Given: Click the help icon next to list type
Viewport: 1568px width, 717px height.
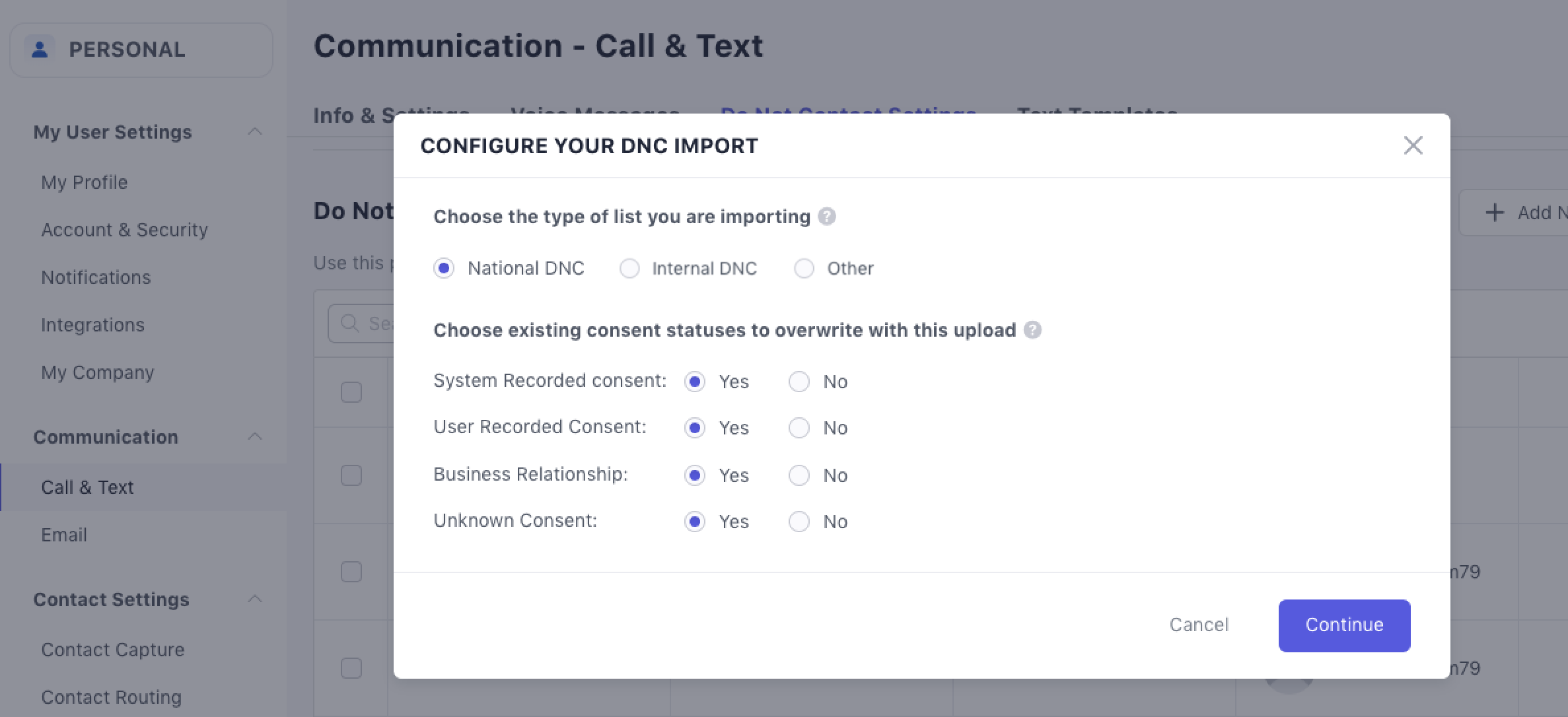Looking at the screenshot, I should click(826, 217).
